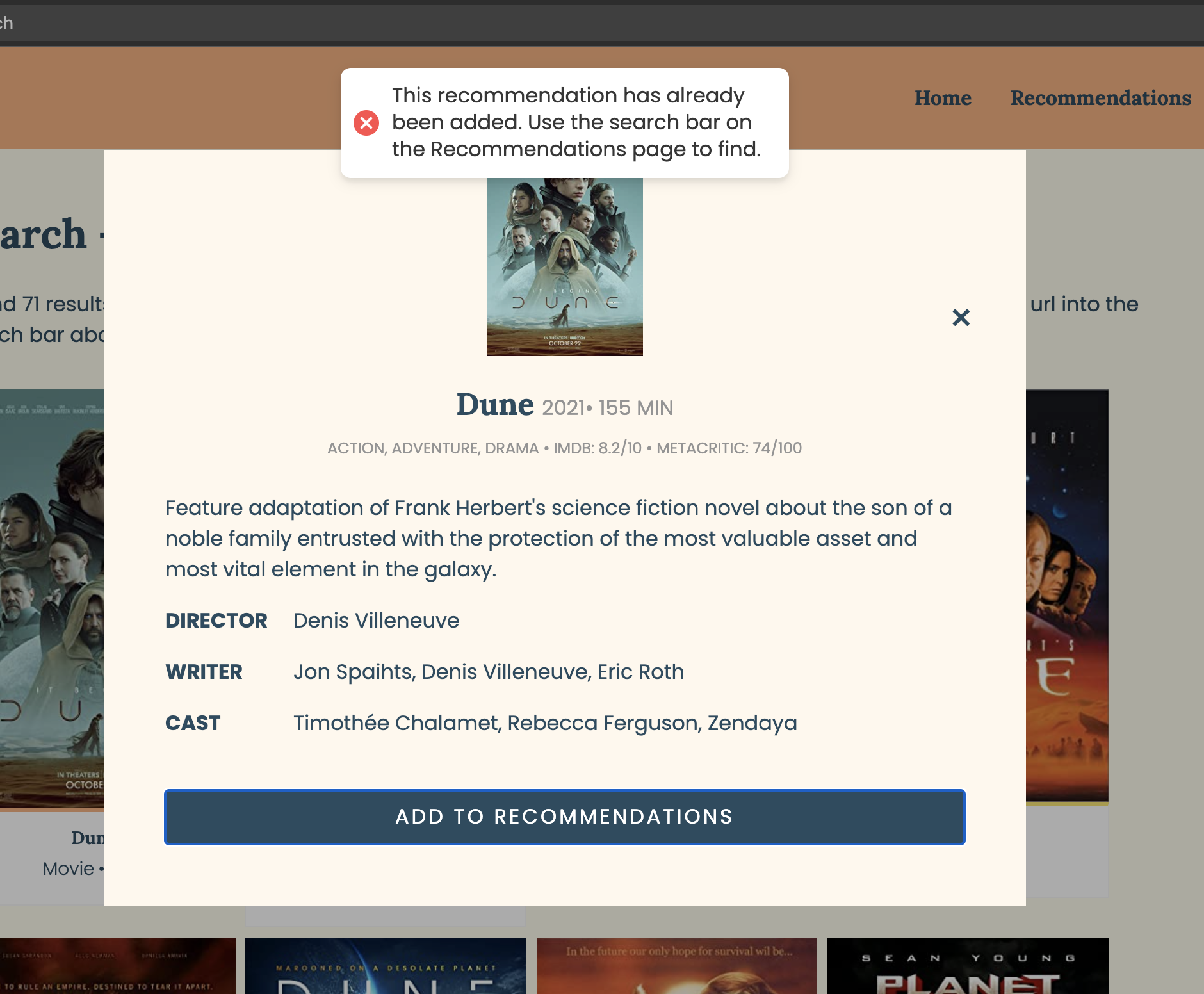The image size is (1204, 994).
Task: Click the writers list text
Action: [x=489, y=672]
